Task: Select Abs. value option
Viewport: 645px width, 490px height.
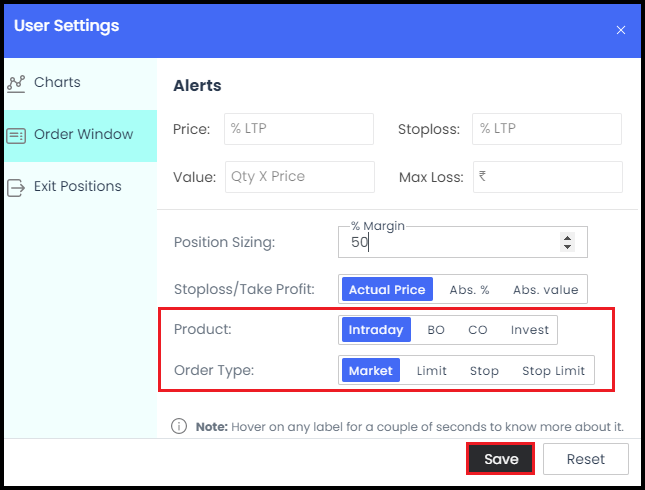Action: 545,290
